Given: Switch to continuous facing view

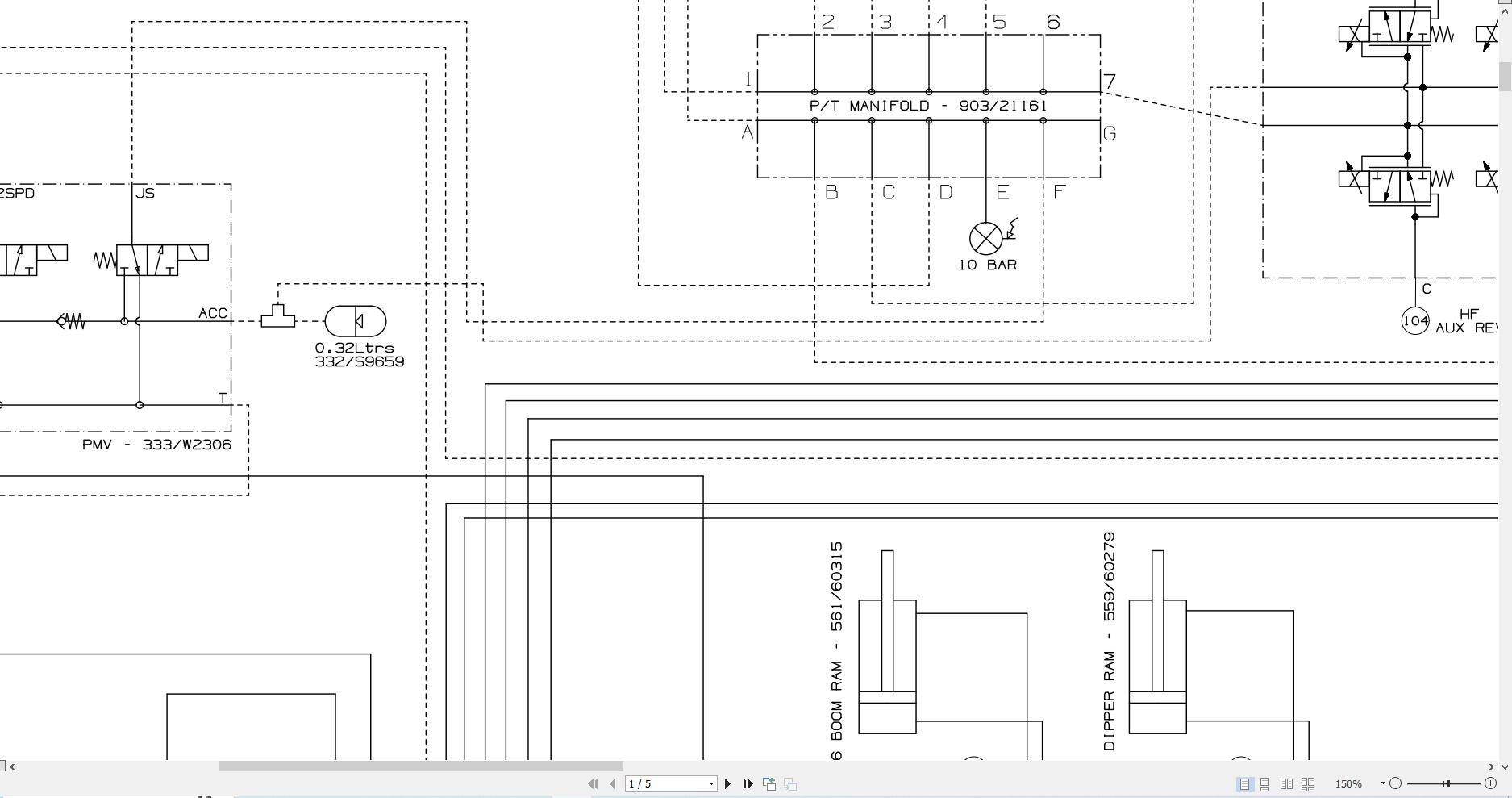Looking at the screenshot, I should pyautogui.click(x=1307, y=783).
